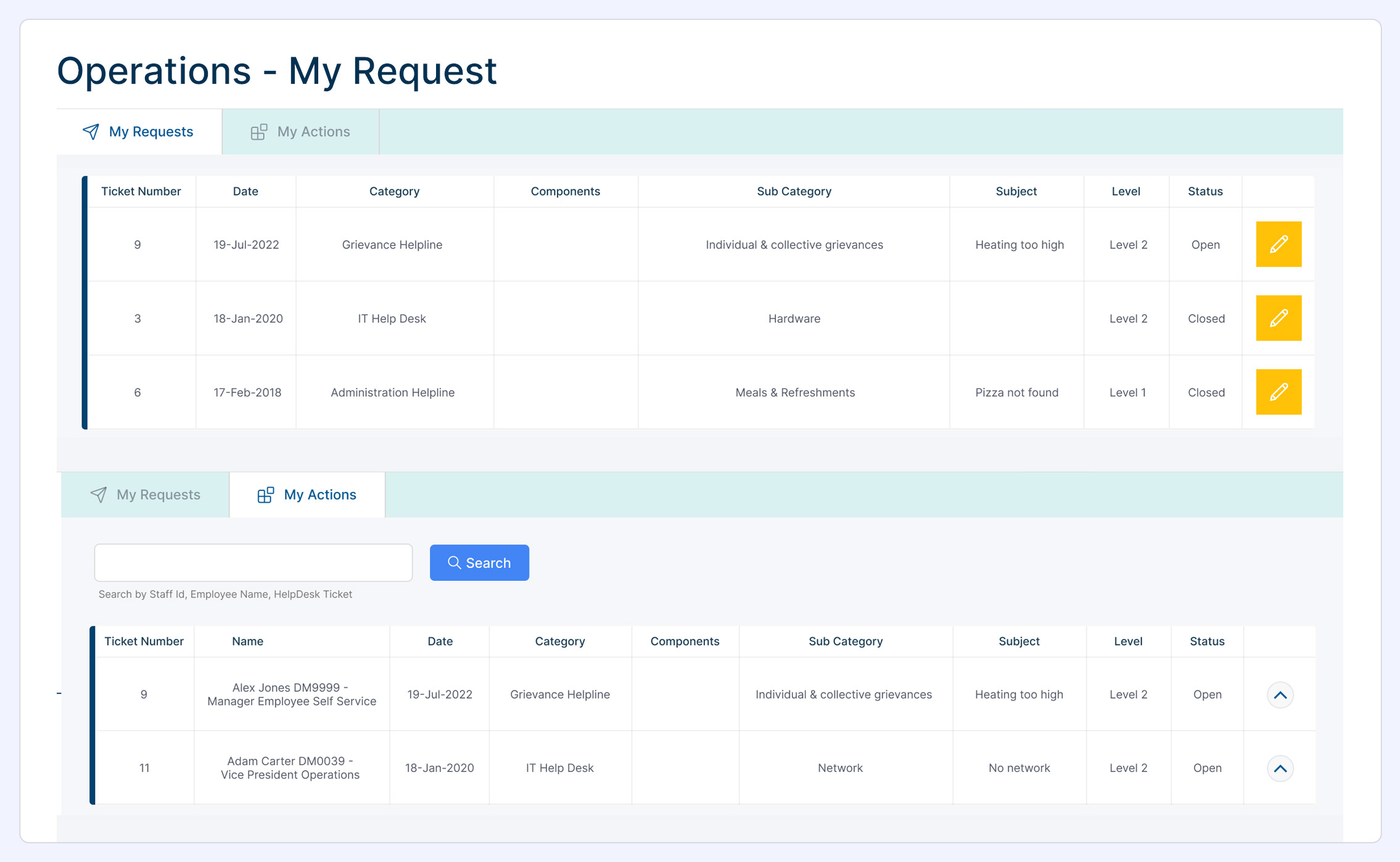This screenshot has height=862, width=1400.
Task: Click grid icon in upper My Actions tab
Action: click(259, 132)
